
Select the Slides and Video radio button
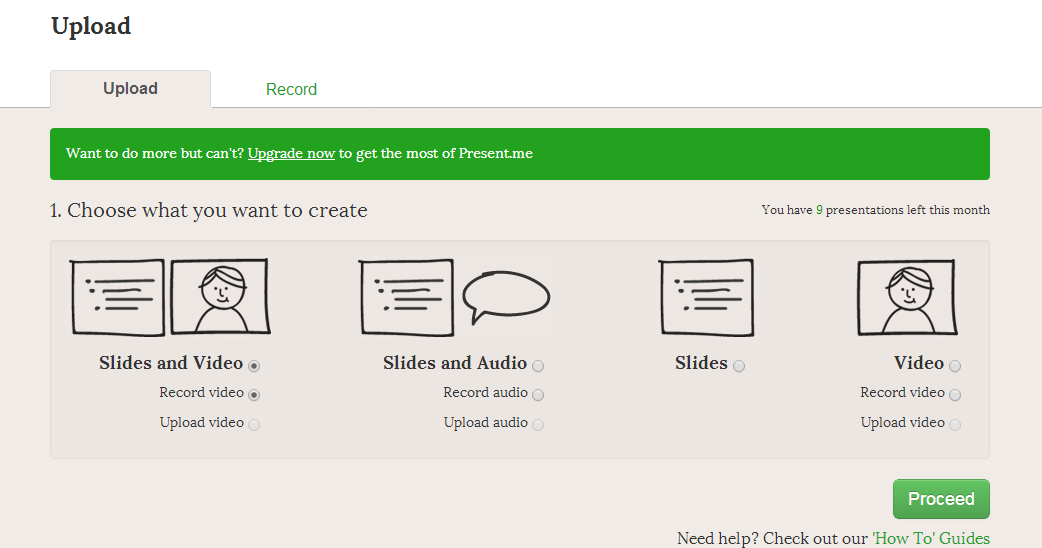254,365
